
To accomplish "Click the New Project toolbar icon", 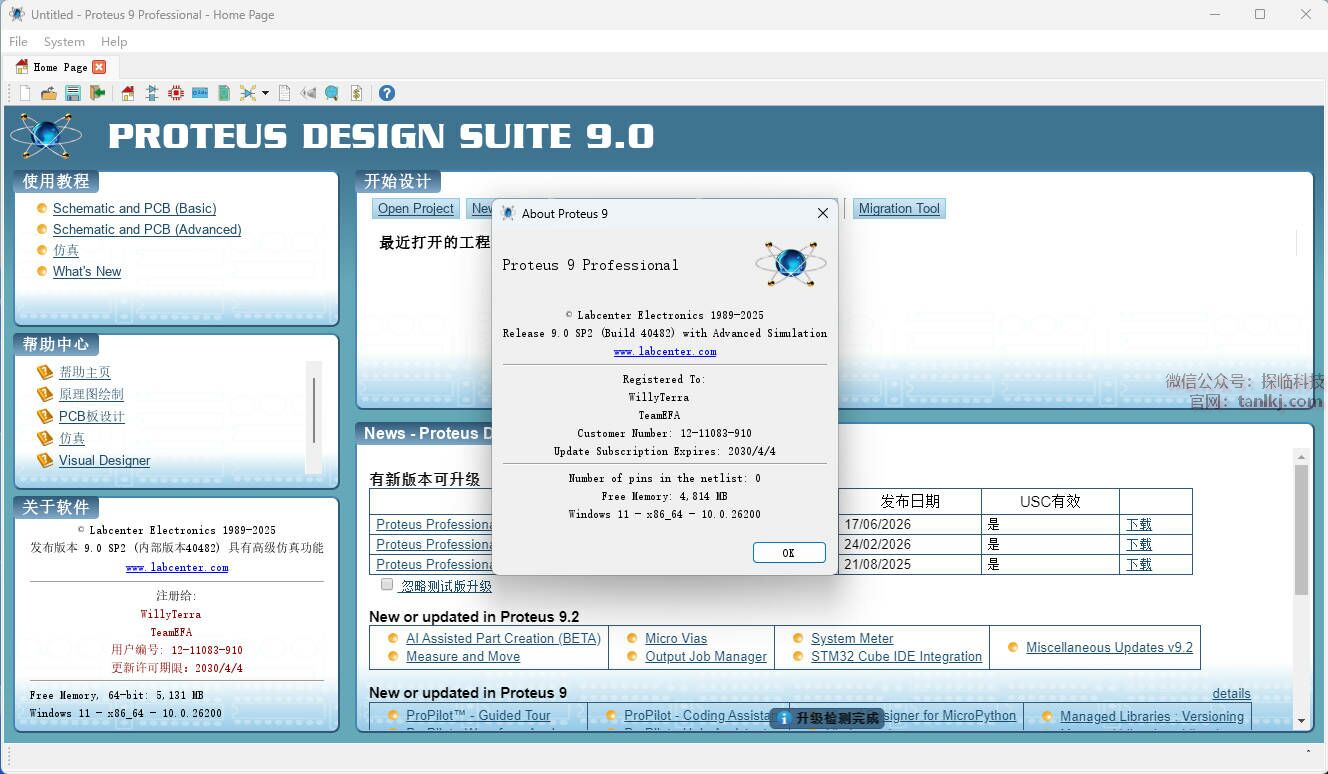I will (25, 93).
